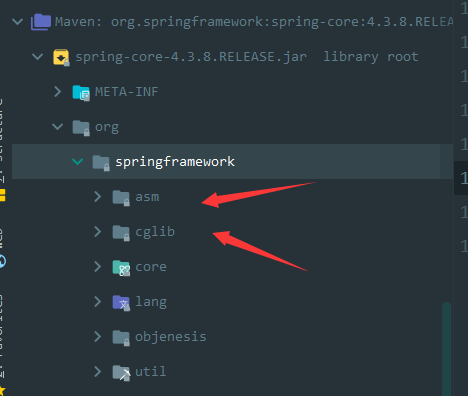The image size is (468, 396).
Task: Select the Maven org.springframework:spring-core label
Action: pyautogui.click(x=254, y=22)
